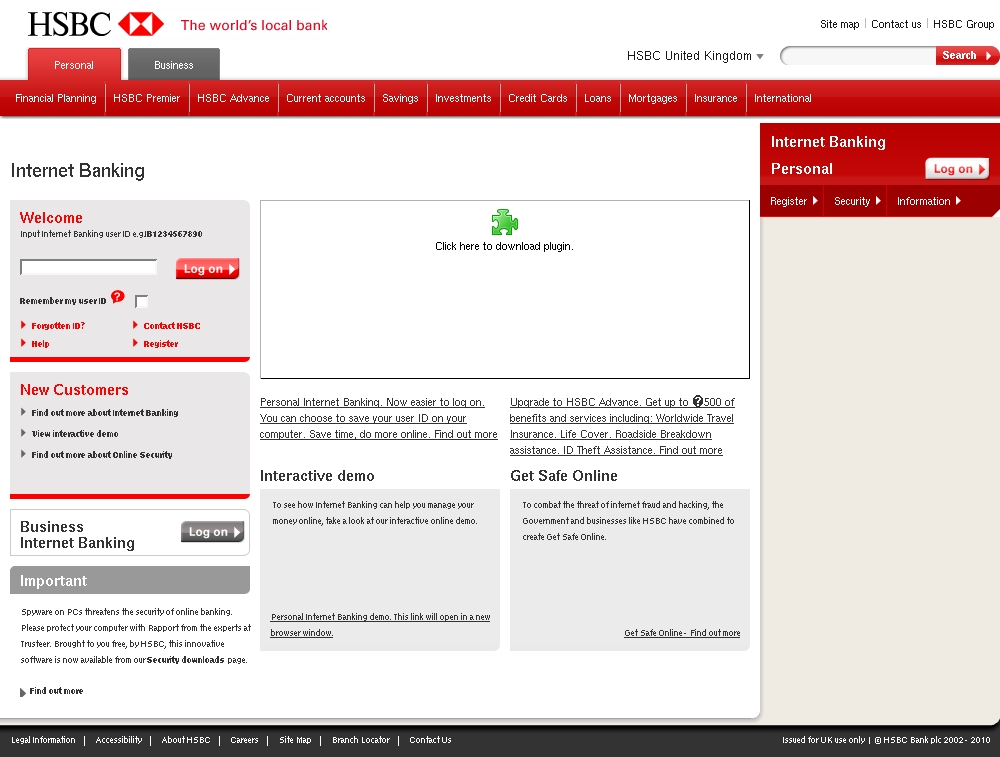Open the Mortgages navigation menu item
The image size is (1000, 757).
pos(652,98)
